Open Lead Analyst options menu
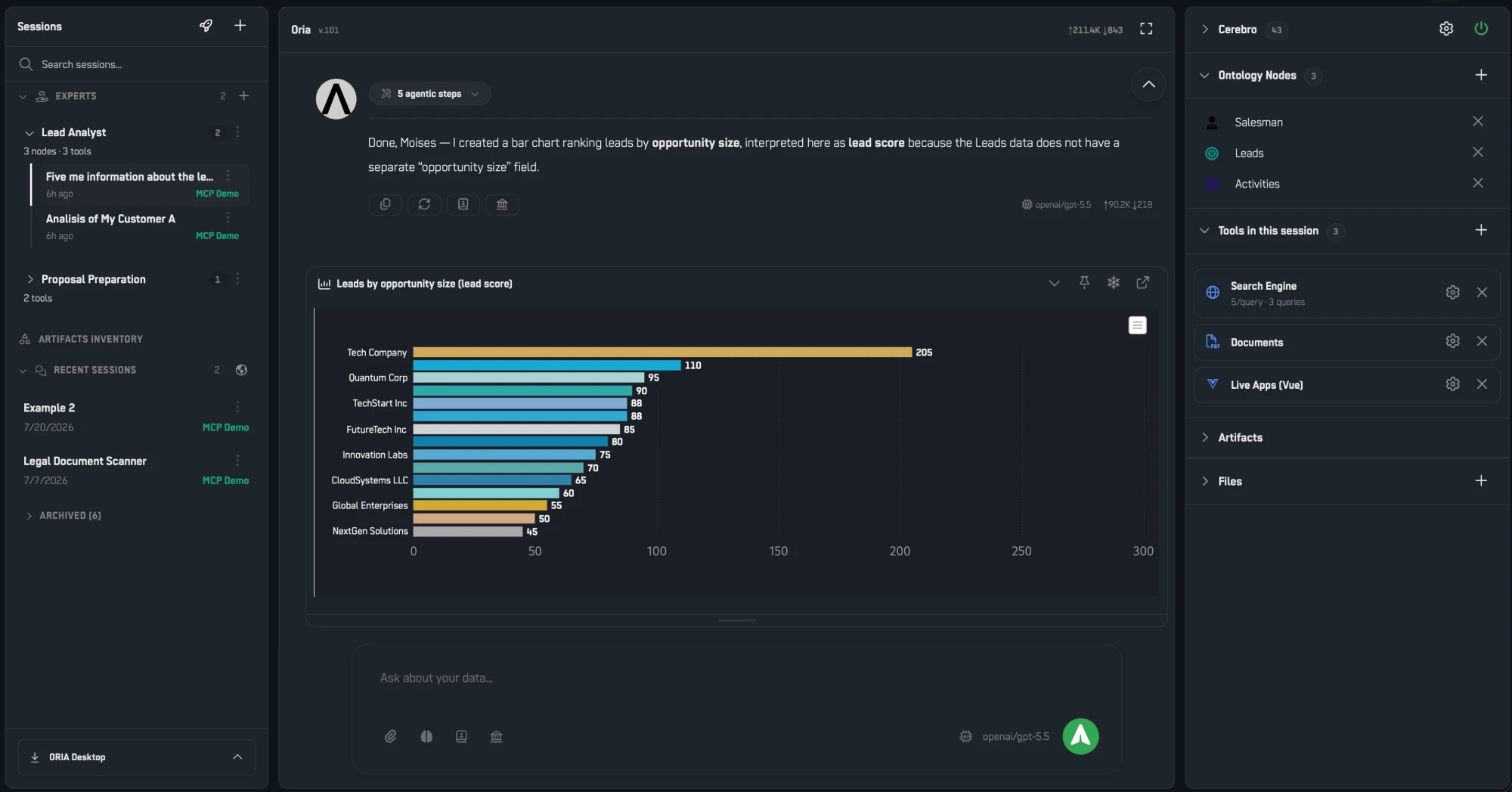 point(238,132)
